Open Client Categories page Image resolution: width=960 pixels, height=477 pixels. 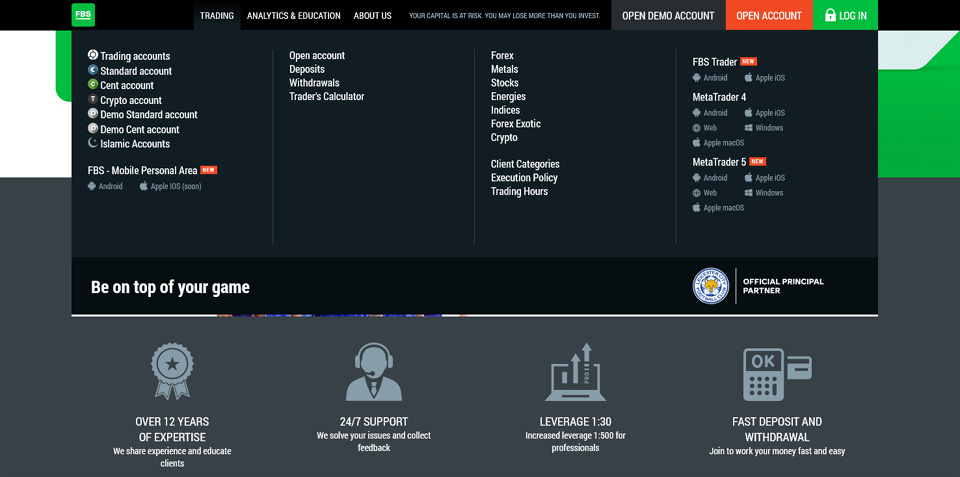click(525, 164)
